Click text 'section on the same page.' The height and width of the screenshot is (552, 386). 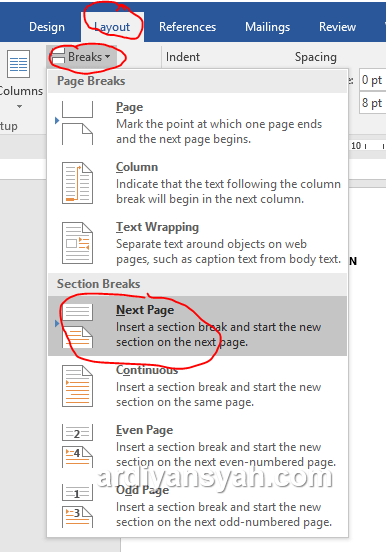click(185, 402)
